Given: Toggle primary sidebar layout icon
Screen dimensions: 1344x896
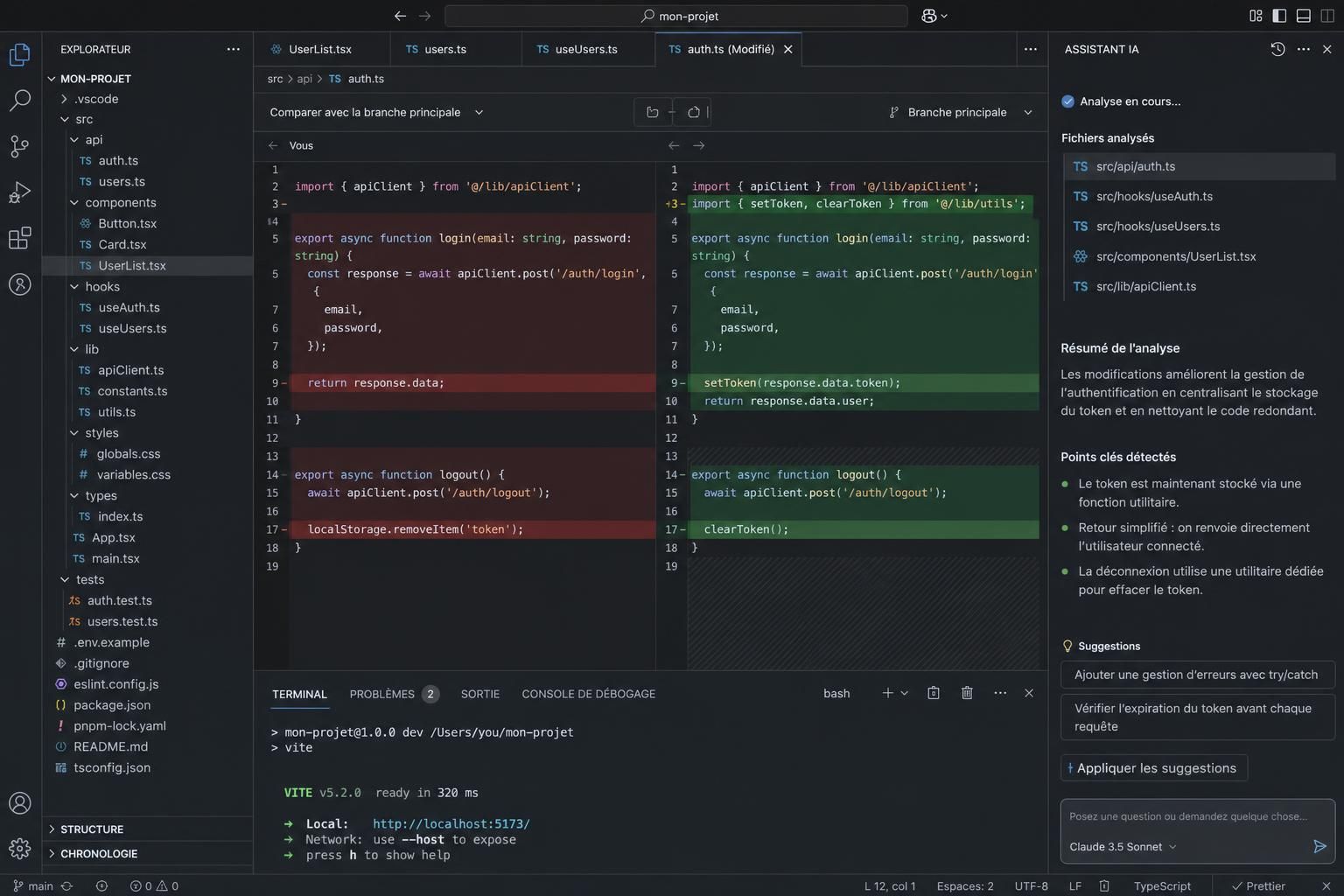Looking at the screenshot, I should [1279, 16].
